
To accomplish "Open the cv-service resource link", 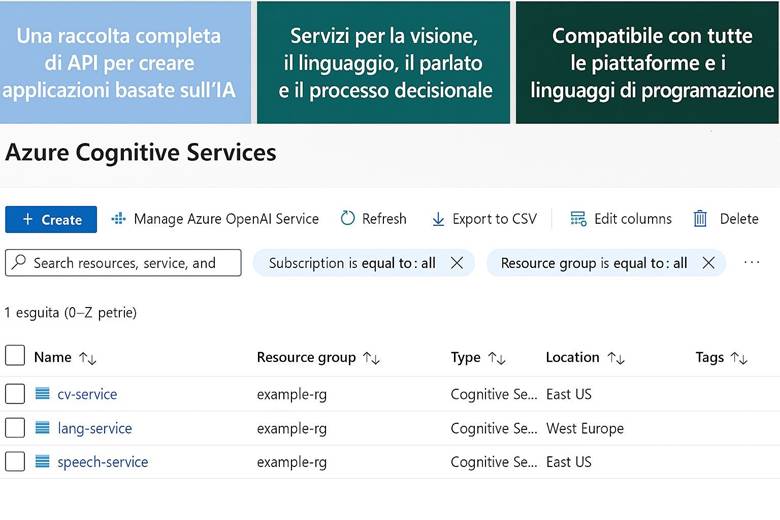I will click(87, 394).
